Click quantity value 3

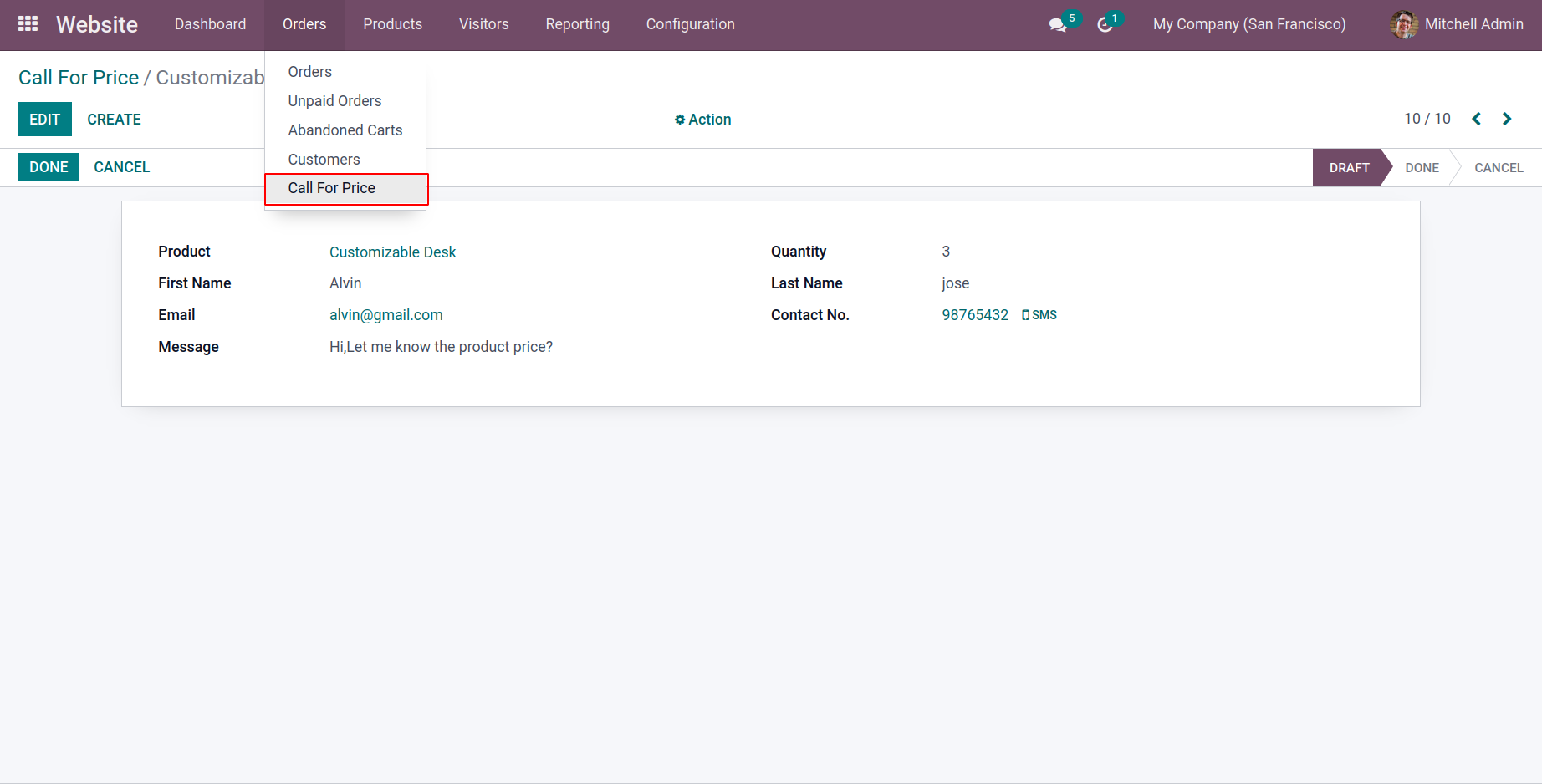[946, 252]
